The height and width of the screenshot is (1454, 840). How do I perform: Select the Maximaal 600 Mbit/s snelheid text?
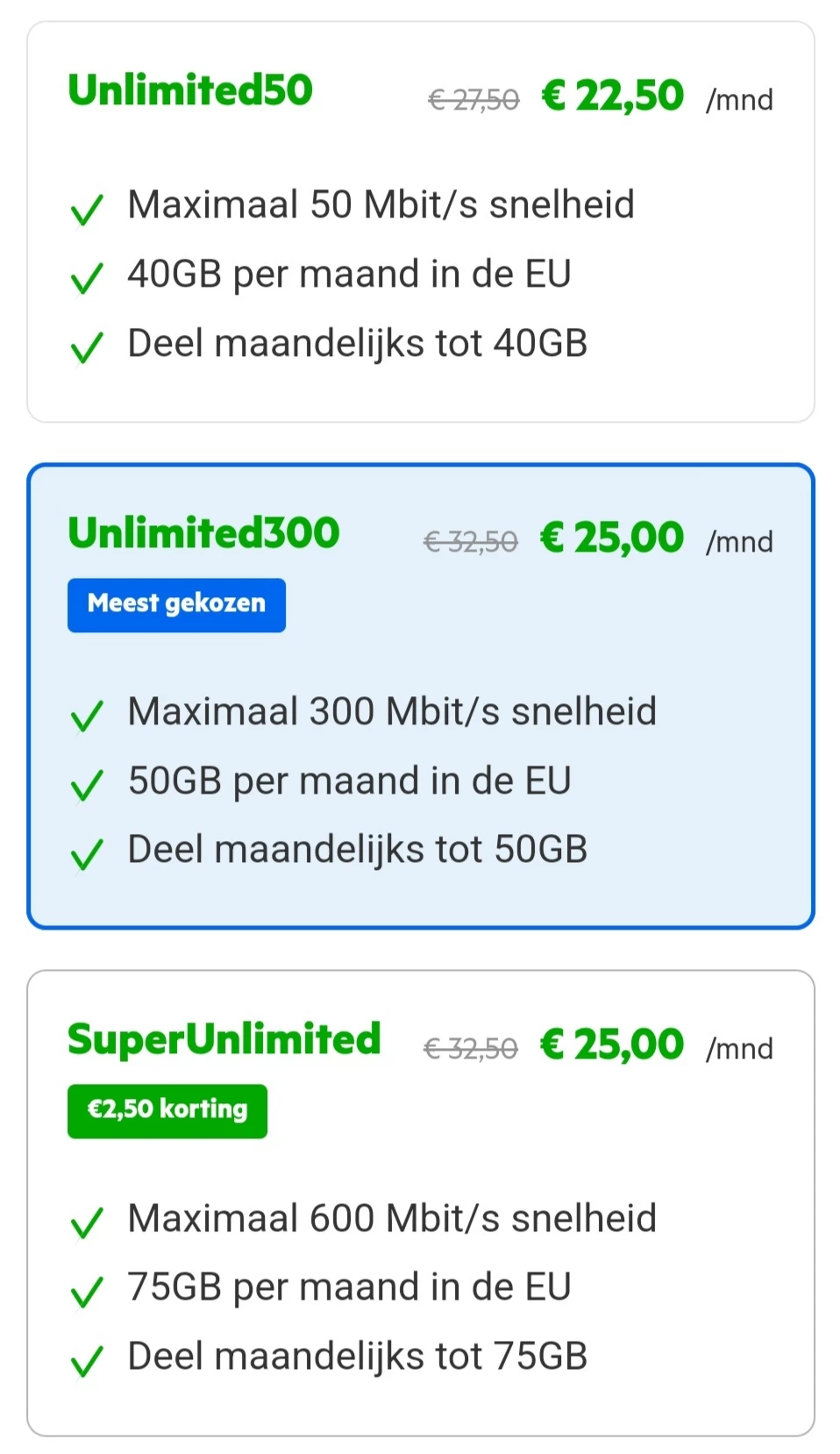[x=392, y=1219]
